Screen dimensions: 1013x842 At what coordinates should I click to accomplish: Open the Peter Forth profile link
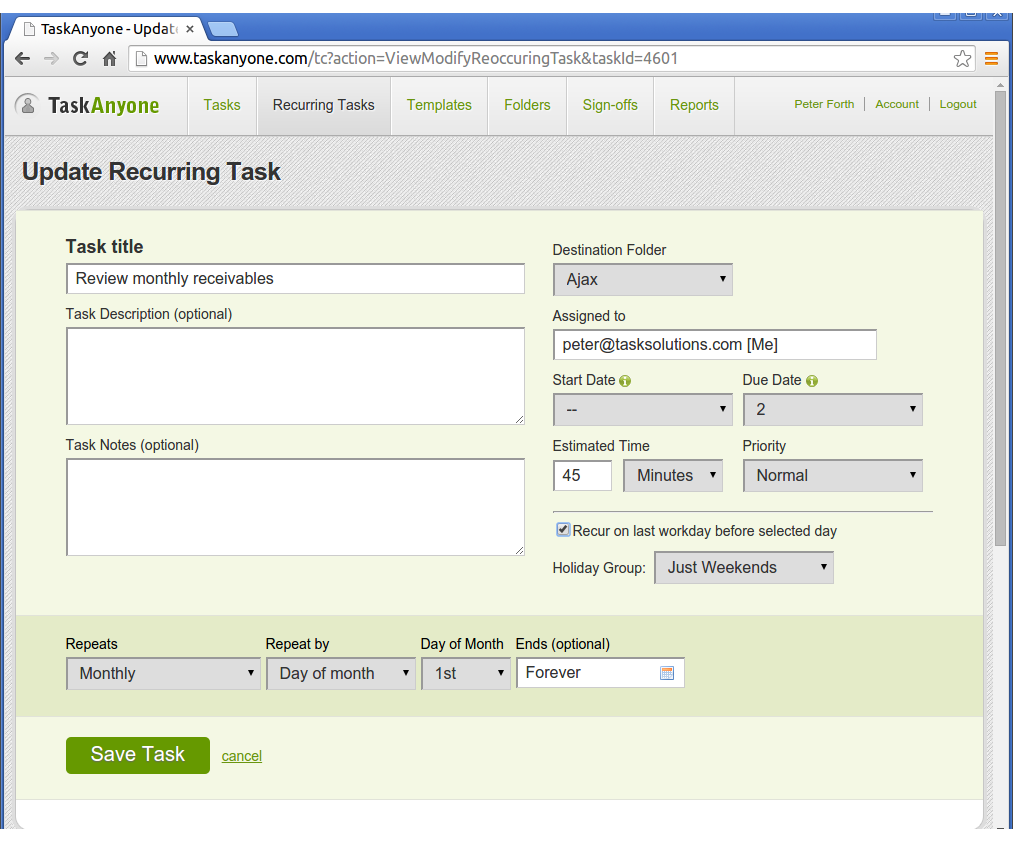click(824, 104)
